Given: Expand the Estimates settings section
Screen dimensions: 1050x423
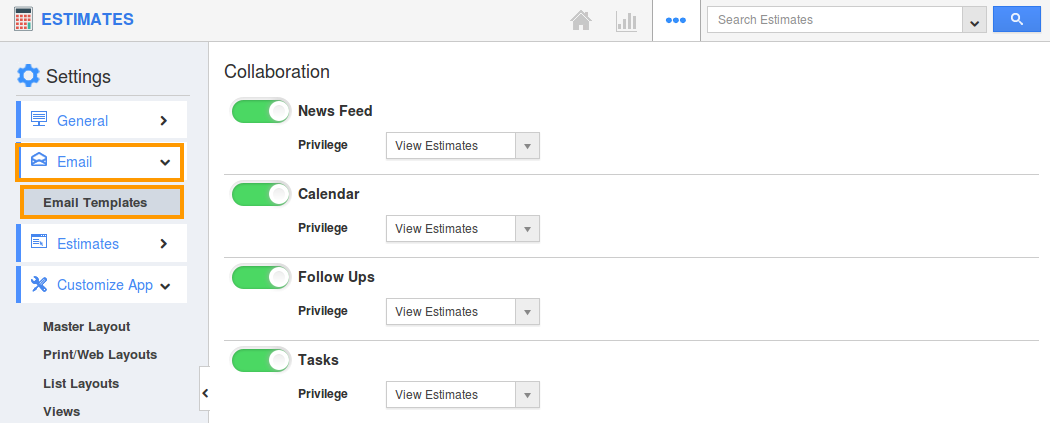Looking at the screenshot, I should pyautogui.click(x=101, y=244).
